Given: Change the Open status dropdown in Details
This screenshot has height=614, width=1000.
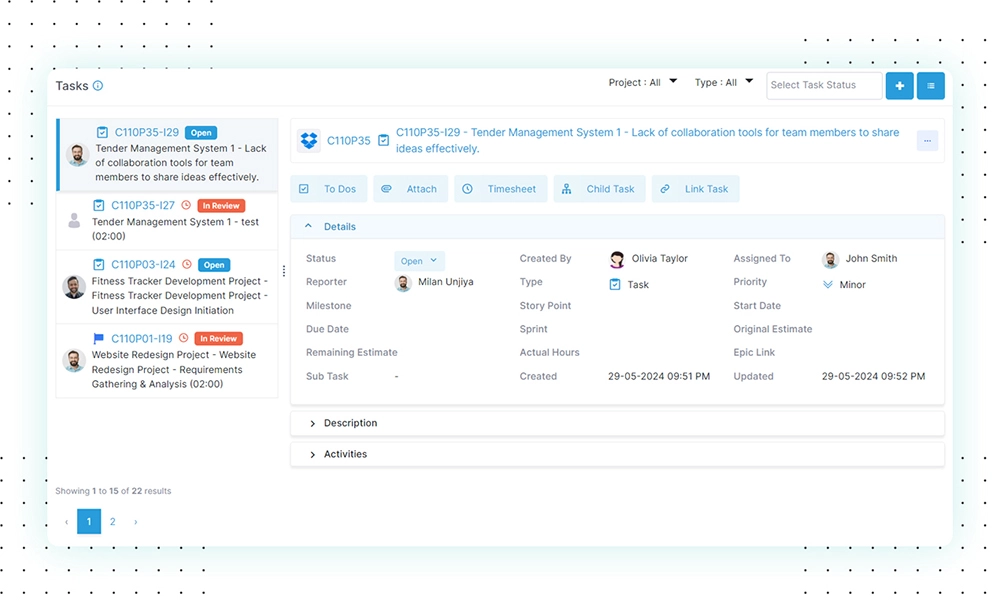Looking at the screenshot, I should tap(419, 261).
